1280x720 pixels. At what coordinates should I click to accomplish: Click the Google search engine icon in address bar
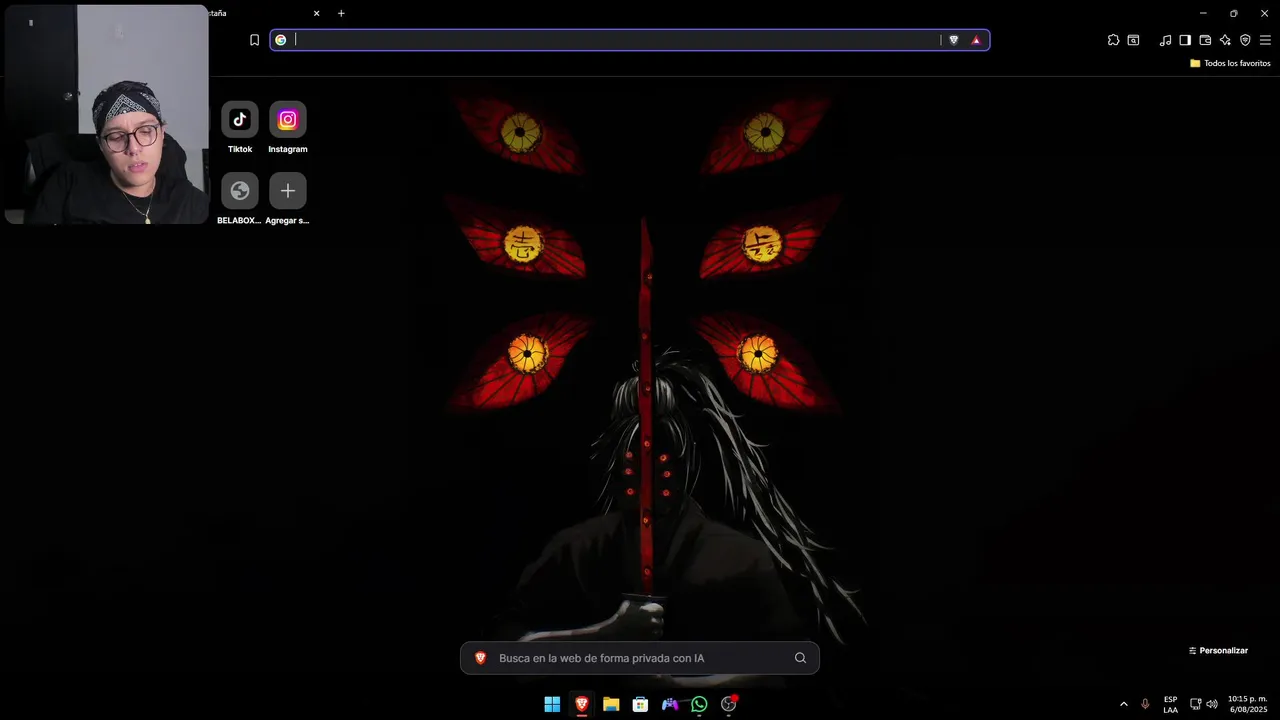(281, 40)
